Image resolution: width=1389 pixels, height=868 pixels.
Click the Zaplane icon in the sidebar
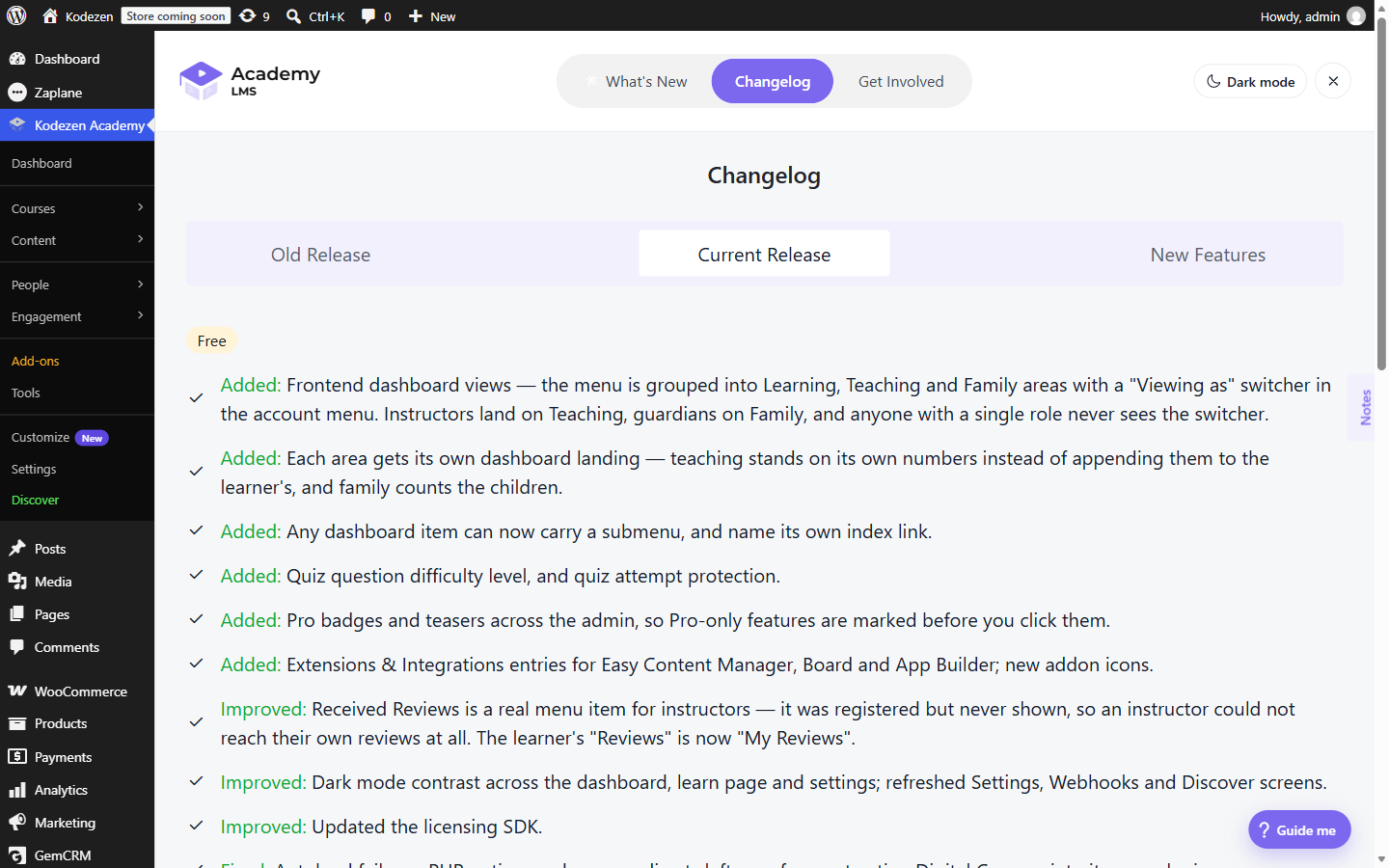click(x=17, y=92)
